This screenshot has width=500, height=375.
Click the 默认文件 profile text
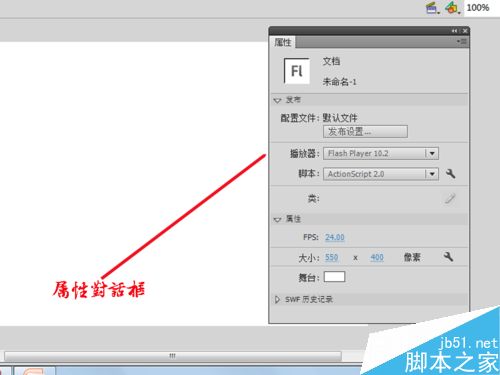tap(340, 118)
